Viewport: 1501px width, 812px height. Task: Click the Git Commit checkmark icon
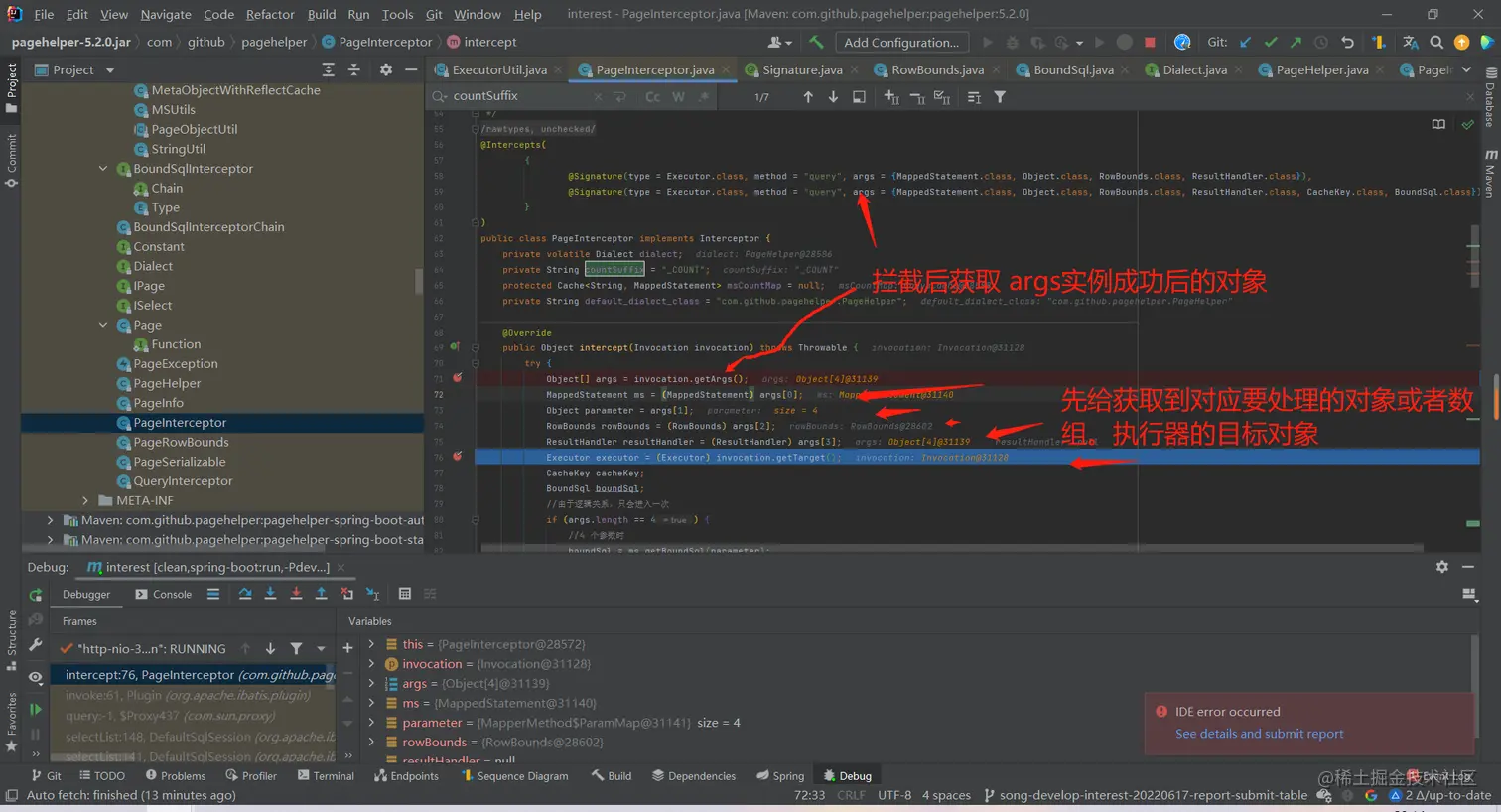(x=1271, y=42)
